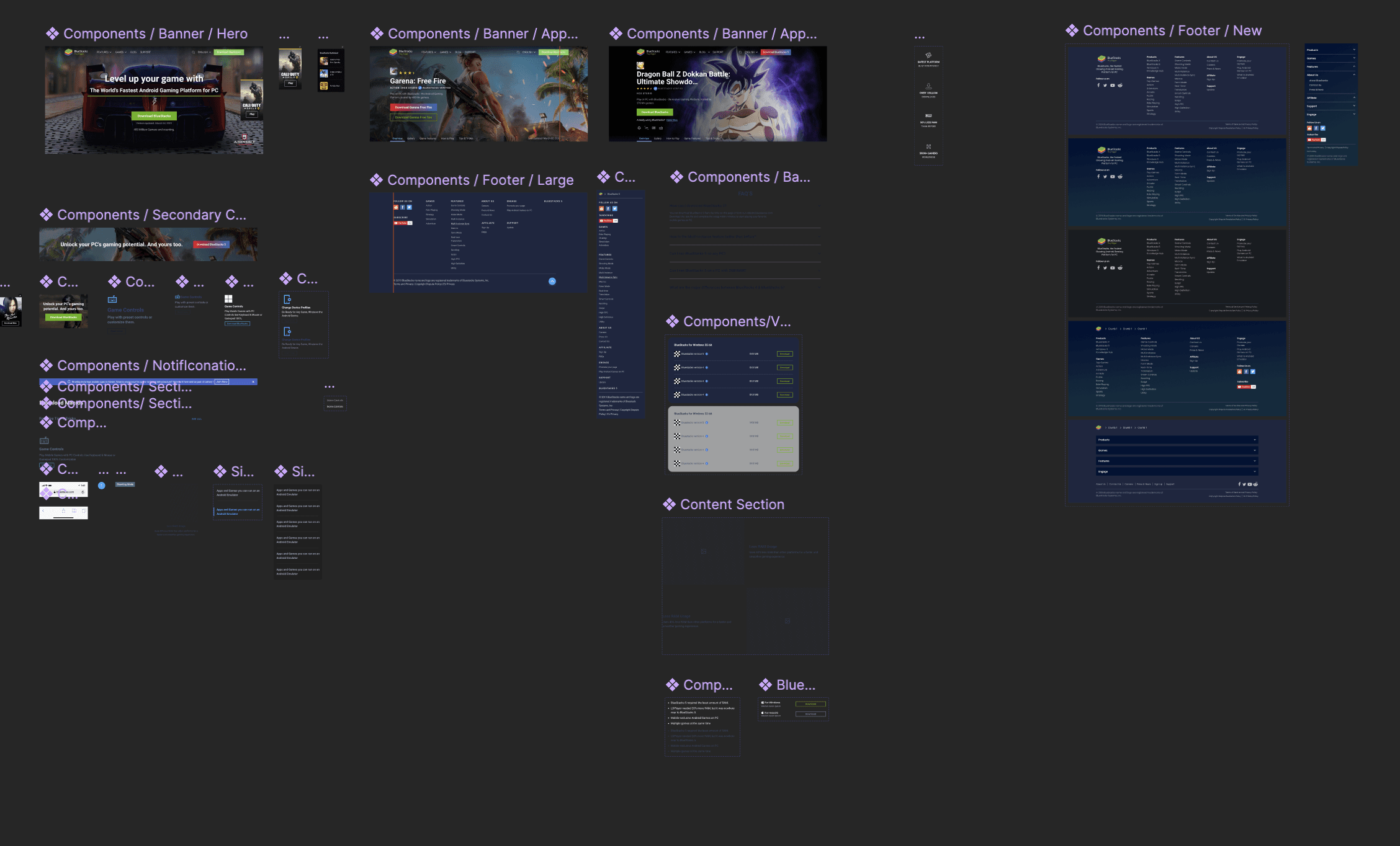This screenshot has height=846, width=1400.
Task: Click Reddit icon in bottom accordion footer
Action: click(1255, 484)
